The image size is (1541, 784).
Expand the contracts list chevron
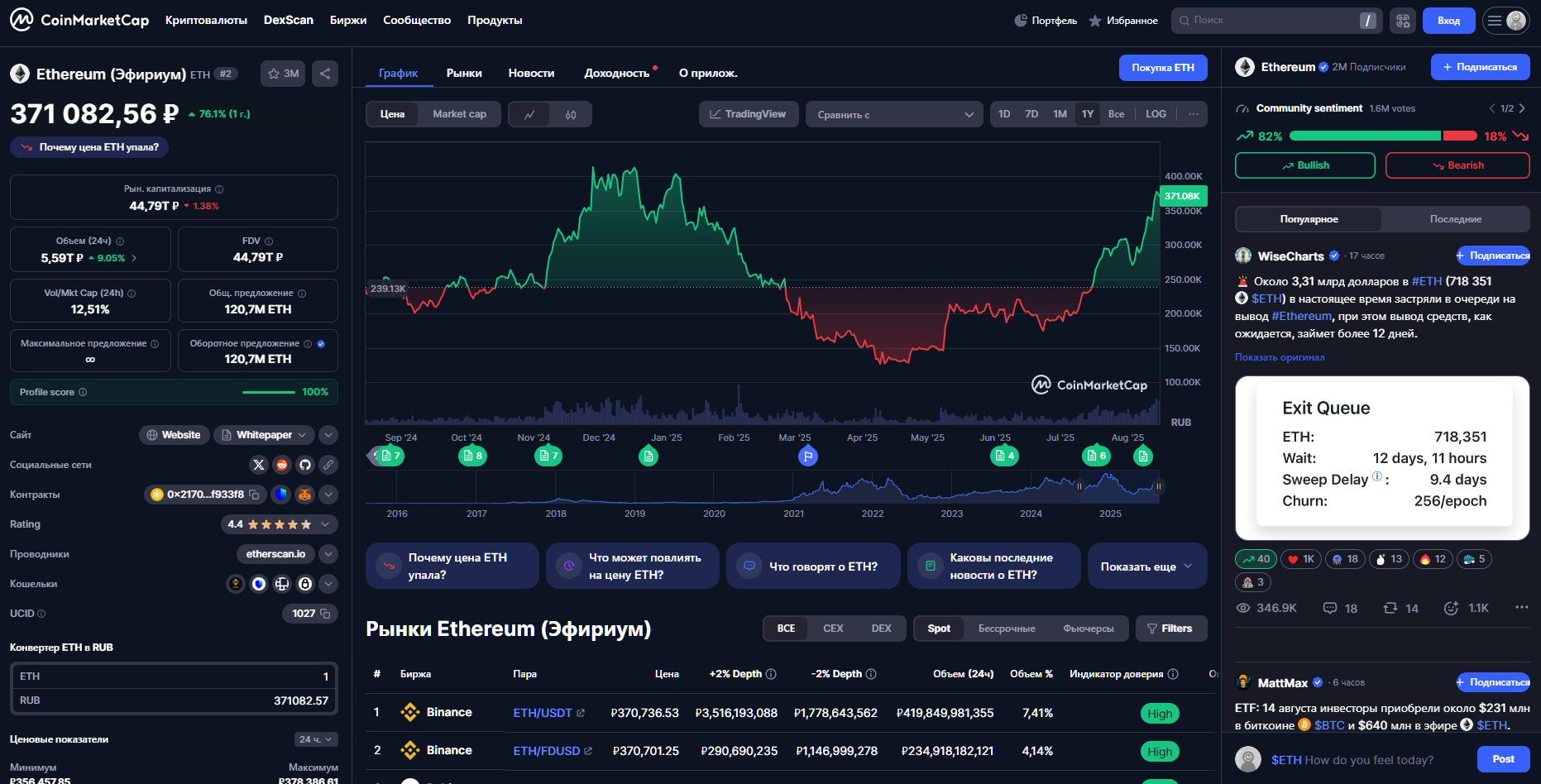click(328, 495)
